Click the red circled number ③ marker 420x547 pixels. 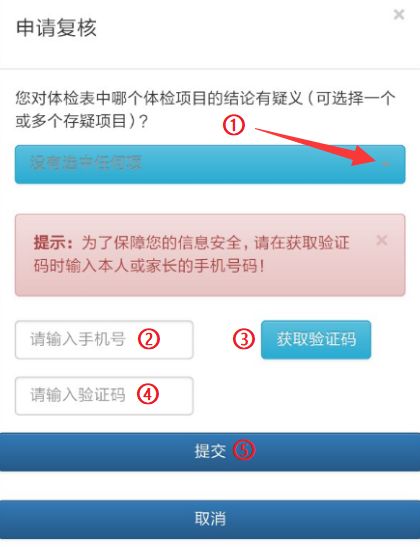(x=244, y=339)
